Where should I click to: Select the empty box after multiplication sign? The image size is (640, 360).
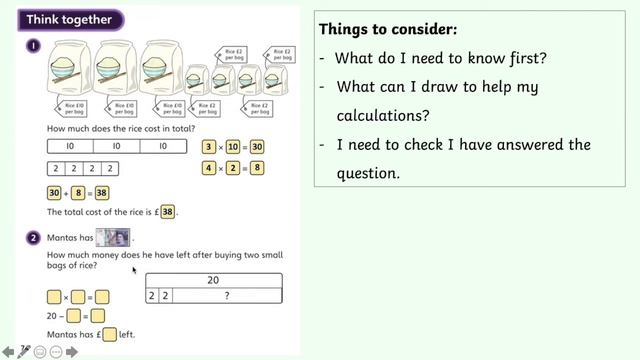pyautogui.click(x=78, y=297)
